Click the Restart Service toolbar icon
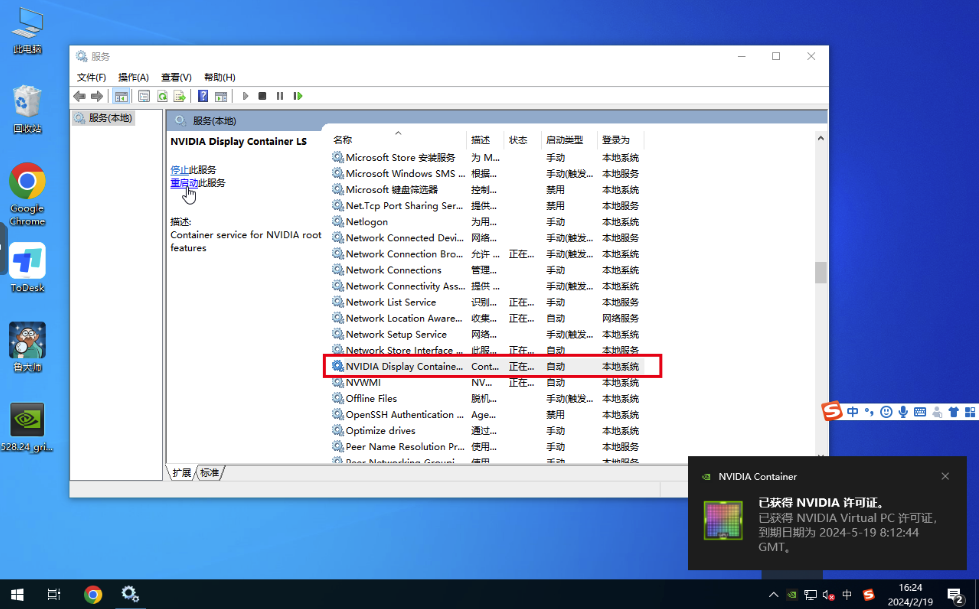Screen dimensions: 979x609 [298, 96]
